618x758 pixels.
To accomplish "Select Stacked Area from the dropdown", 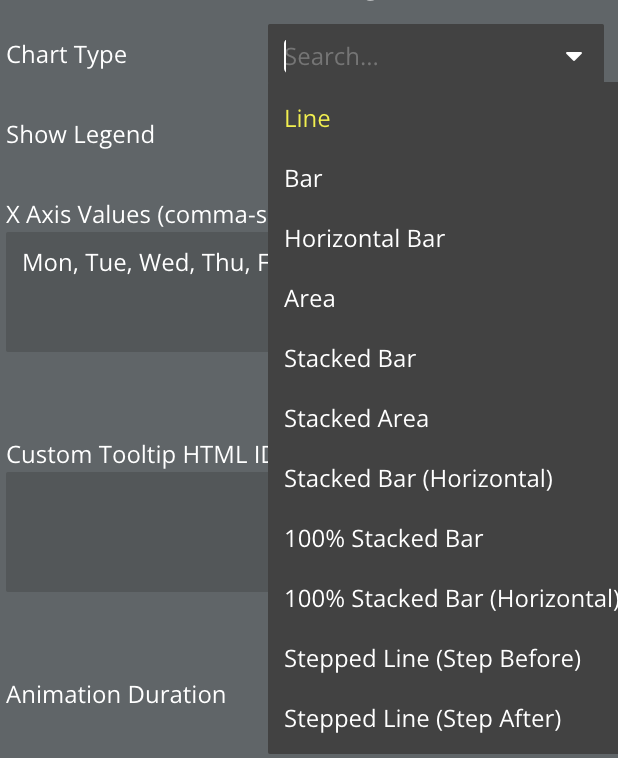I will [x=356, y=418].
